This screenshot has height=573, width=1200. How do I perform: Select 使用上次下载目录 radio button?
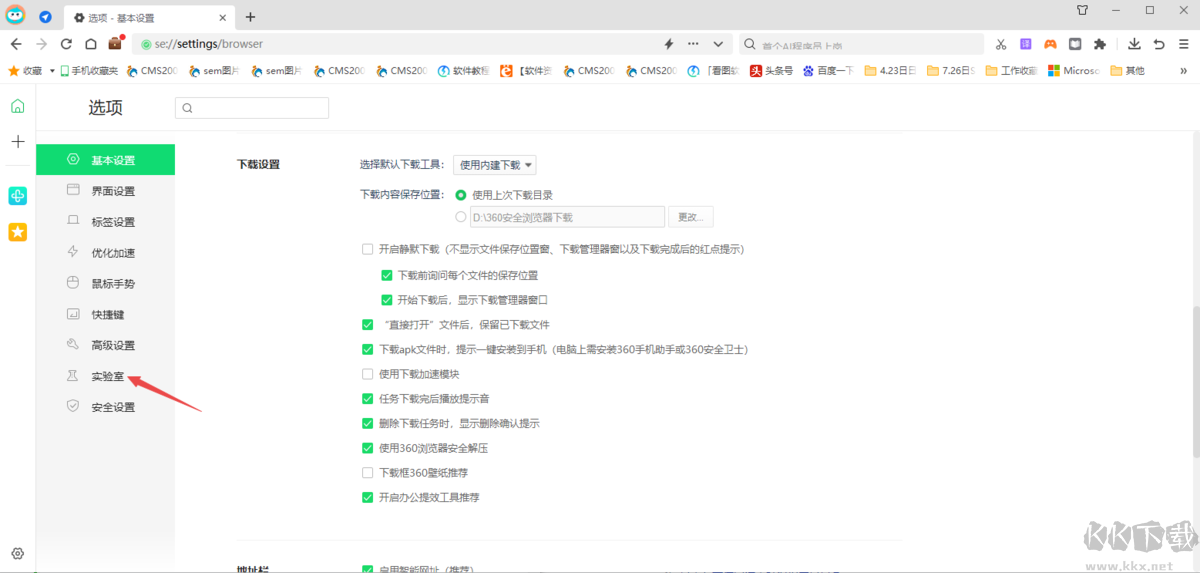461,195
